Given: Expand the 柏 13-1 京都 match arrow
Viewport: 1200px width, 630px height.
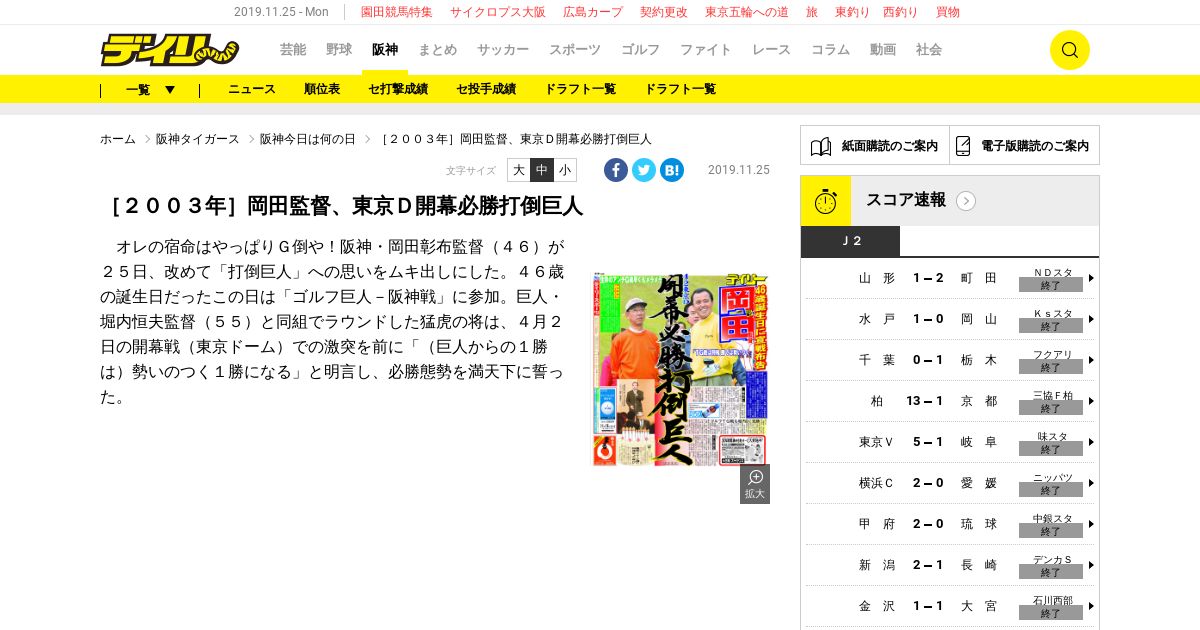Looking at the screenshot, I should point(1091,401).
